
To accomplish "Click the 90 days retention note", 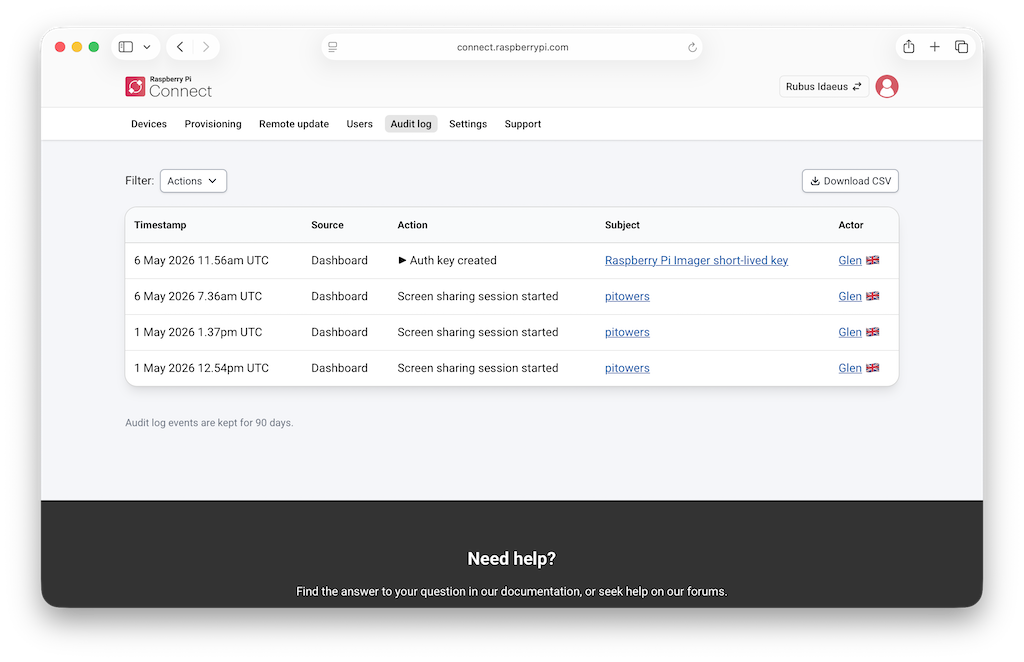I will 209,423.
